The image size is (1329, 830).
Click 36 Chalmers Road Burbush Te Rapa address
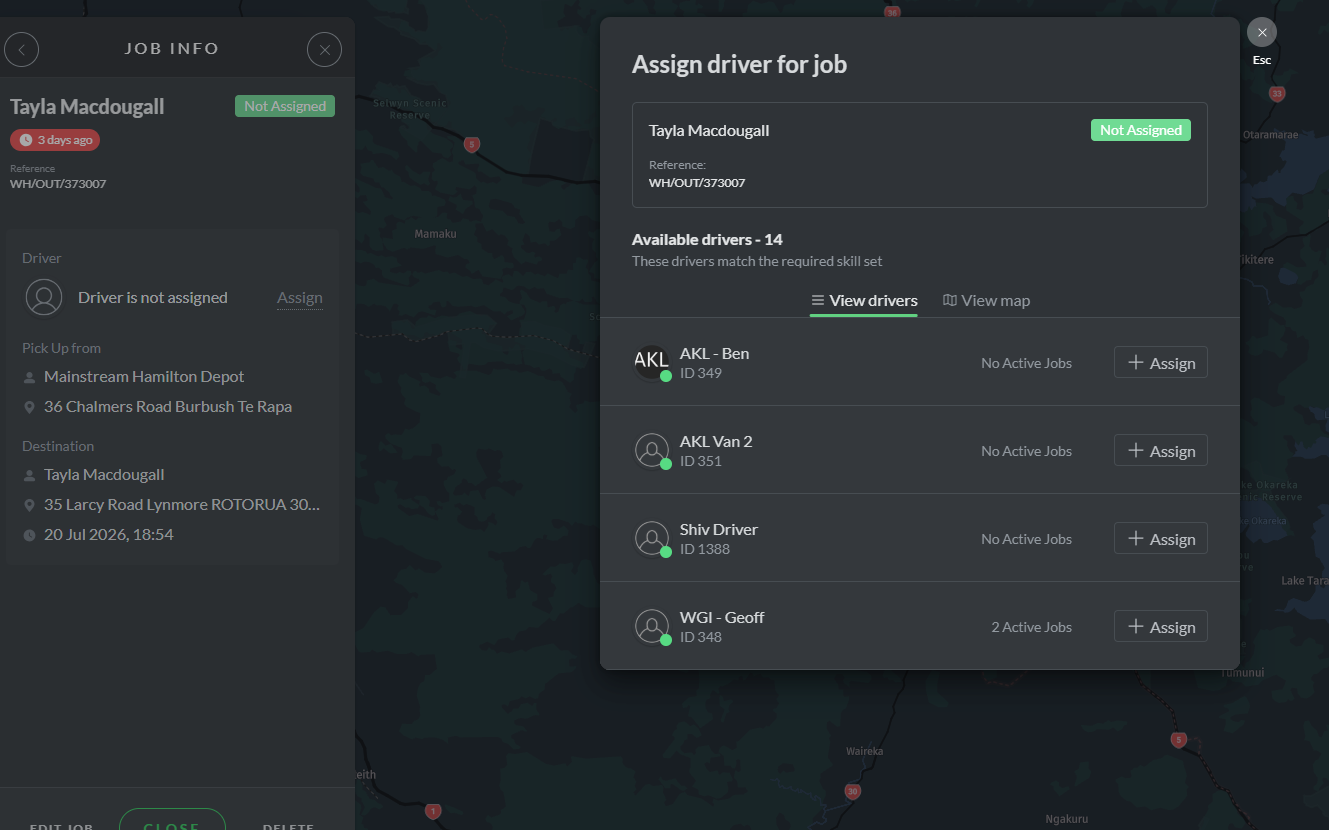pos(168,407)
